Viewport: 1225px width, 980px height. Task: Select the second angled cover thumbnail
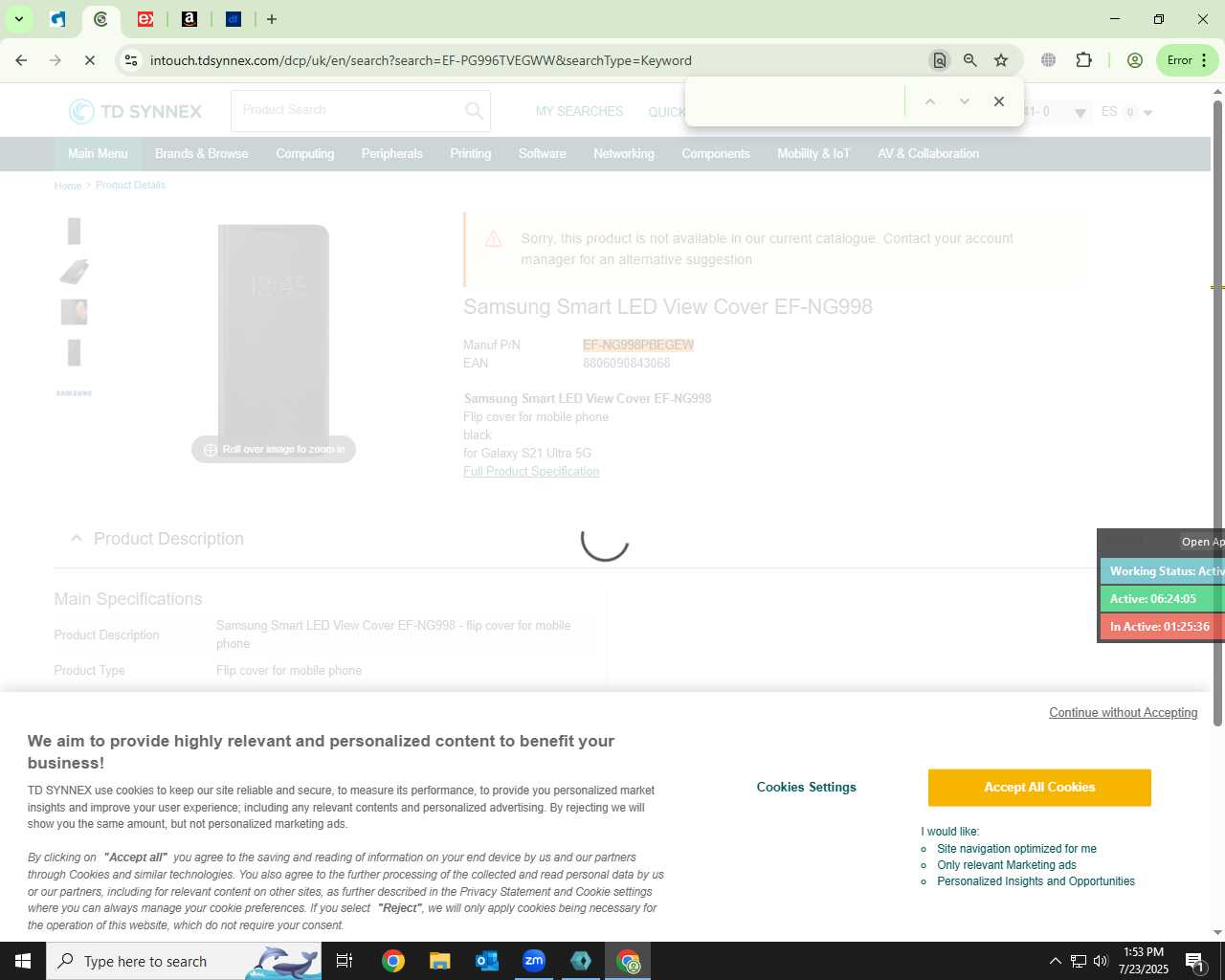(74, 272)
